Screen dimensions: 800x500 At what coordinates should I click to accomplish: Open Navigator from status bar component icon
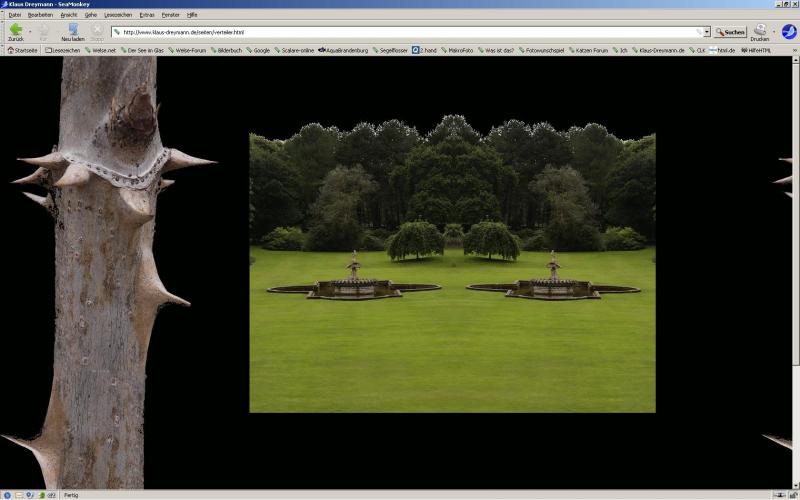[6, 495]
